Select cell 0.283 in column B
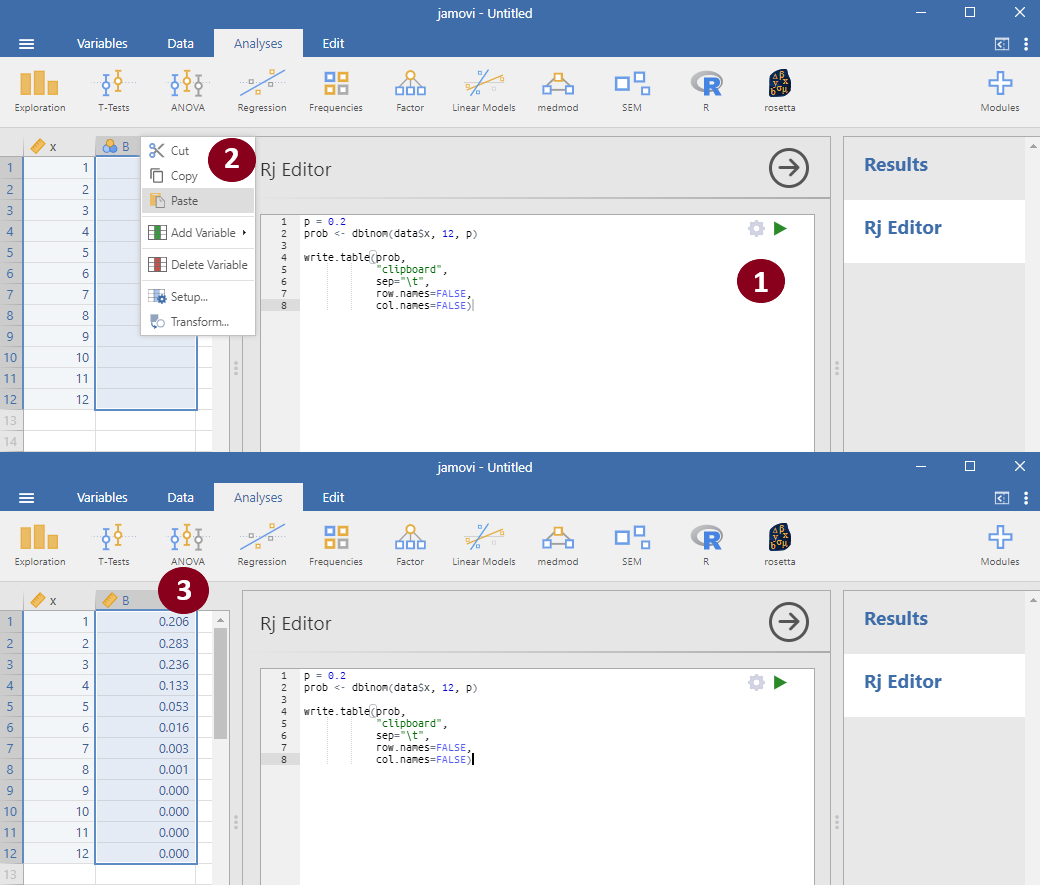Viewport: 1040px width, 885px height. click(x=146, y=644)
